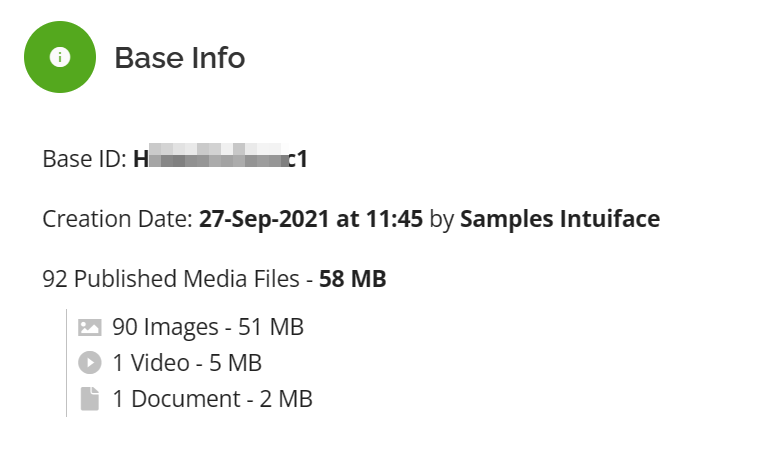This screenshot has height=465, width=760.
Task: Click 92 Published Media Files text
Action: click(x=171, y=279)
